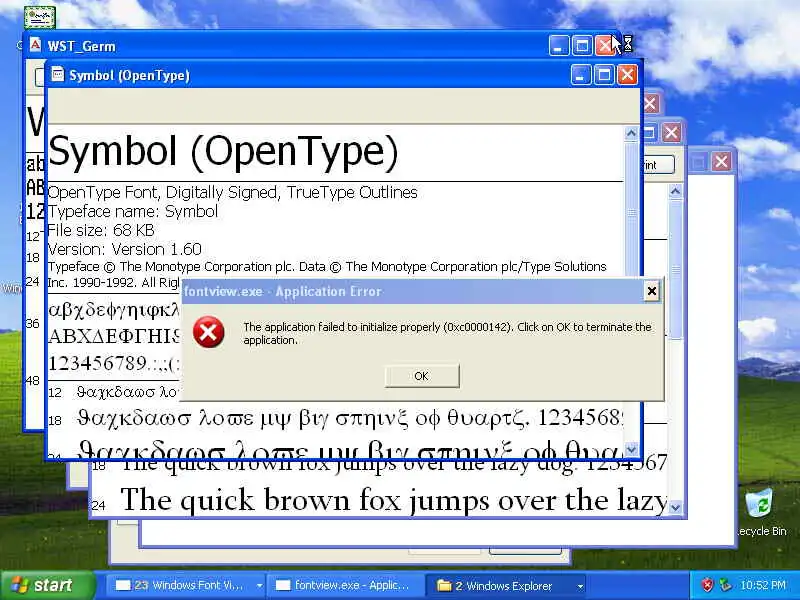Click the WST_Germ window title bar icon
Image resolution: width=800 pixels, height=600 pixels.
pos(35,45)
